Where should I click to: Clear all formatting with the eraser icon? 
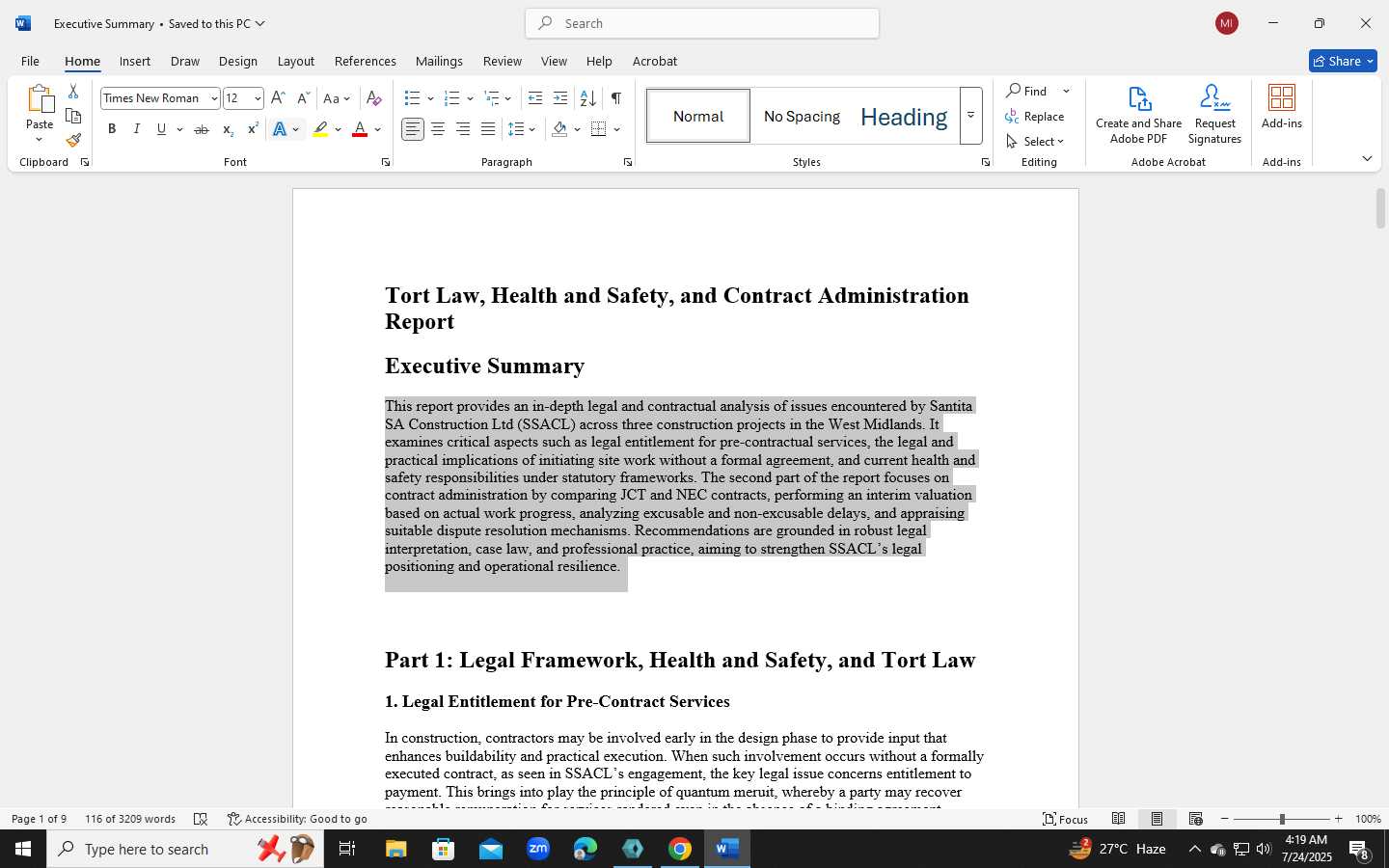coord(374,98)
